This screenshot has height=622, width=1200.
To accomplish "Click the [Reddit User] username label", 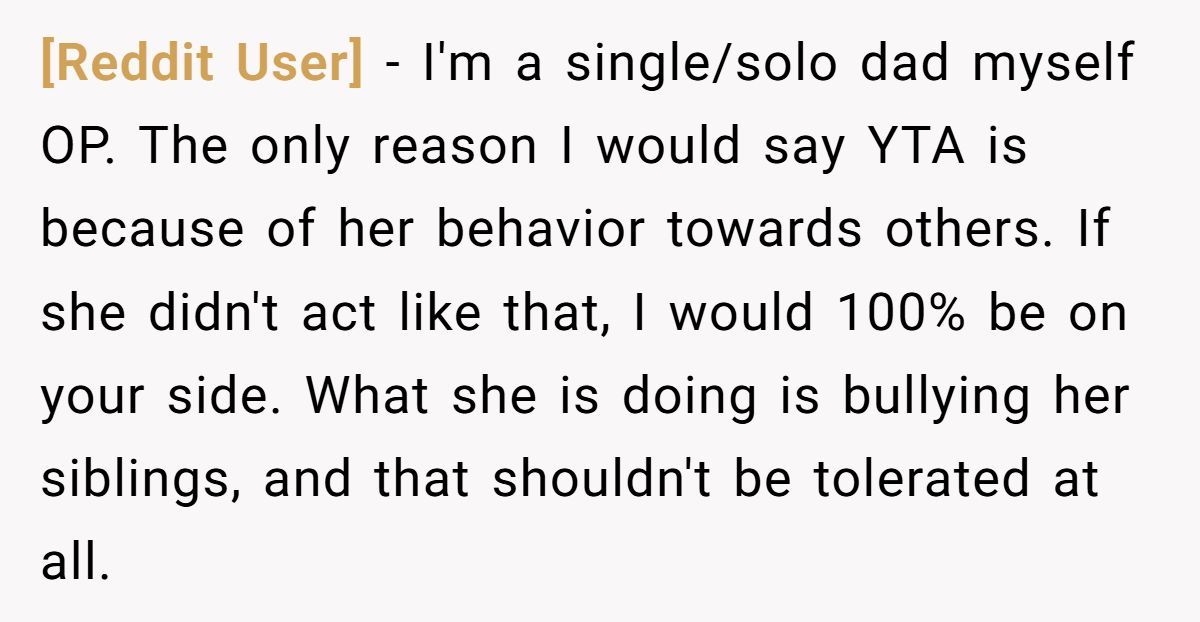I will pyautogui.click(x=201, y=64).
